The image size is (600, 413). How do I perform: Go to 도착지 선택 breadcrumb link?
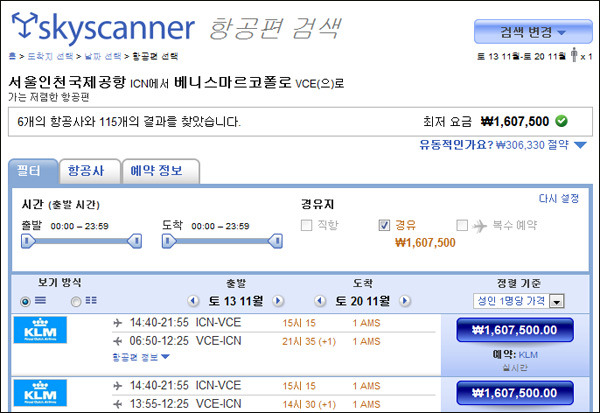pyautogui.click(x=50, y=56)
